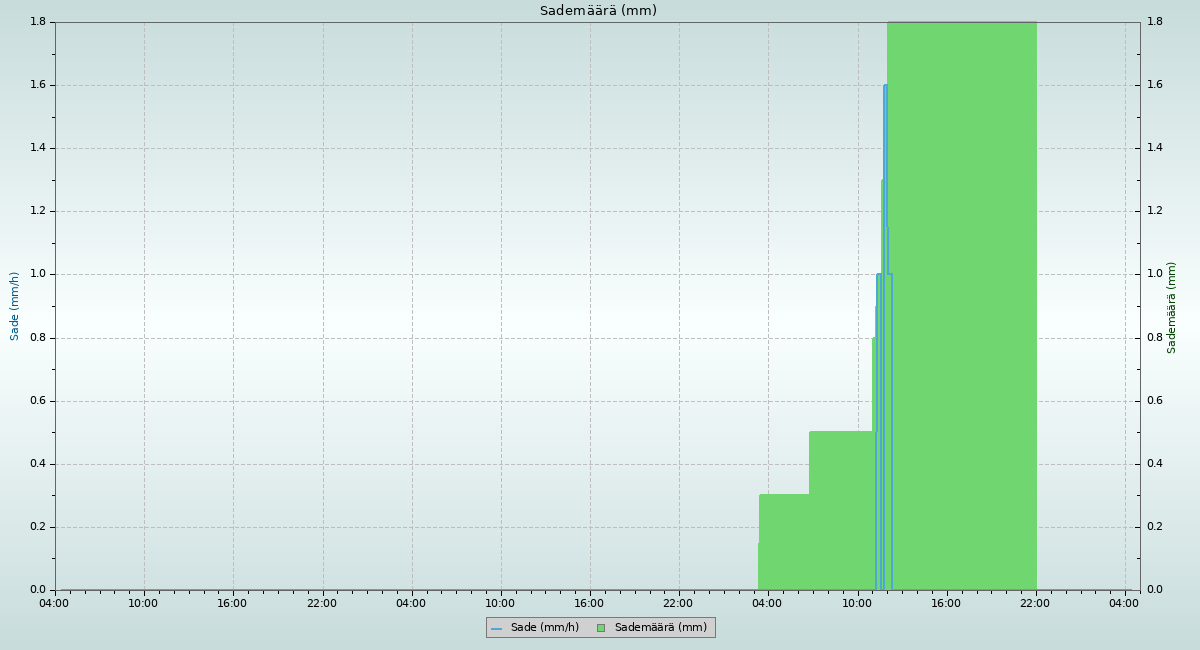Click the vertical 'Sademäärä (mm)' right axis title
Viewport: 1200px width, 650px height.
pos(1172,307)
